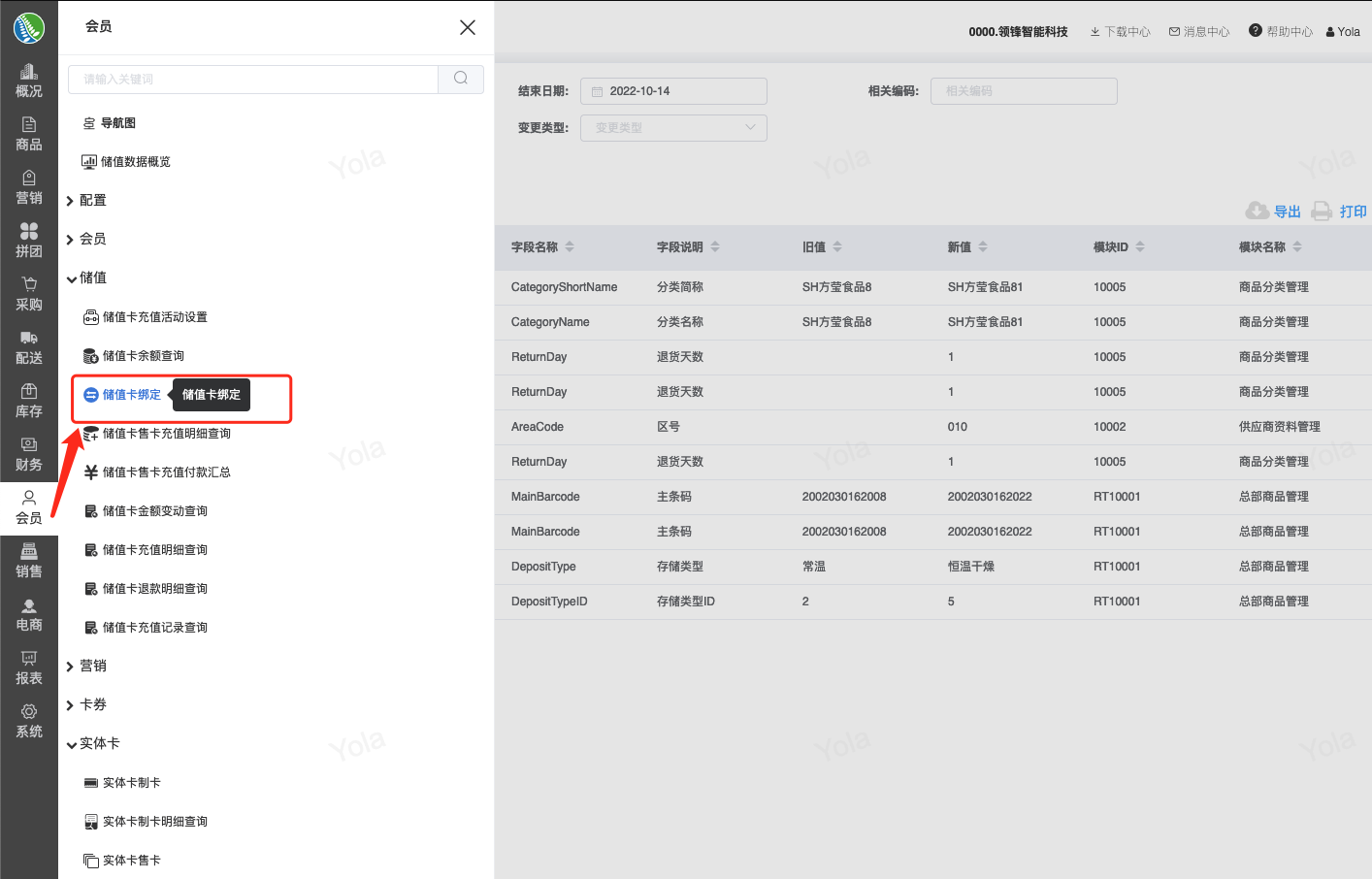Open 储值卡充值明细查询 menu item
The width and height of the screenshot is (1372, 879).
point(146,550)
